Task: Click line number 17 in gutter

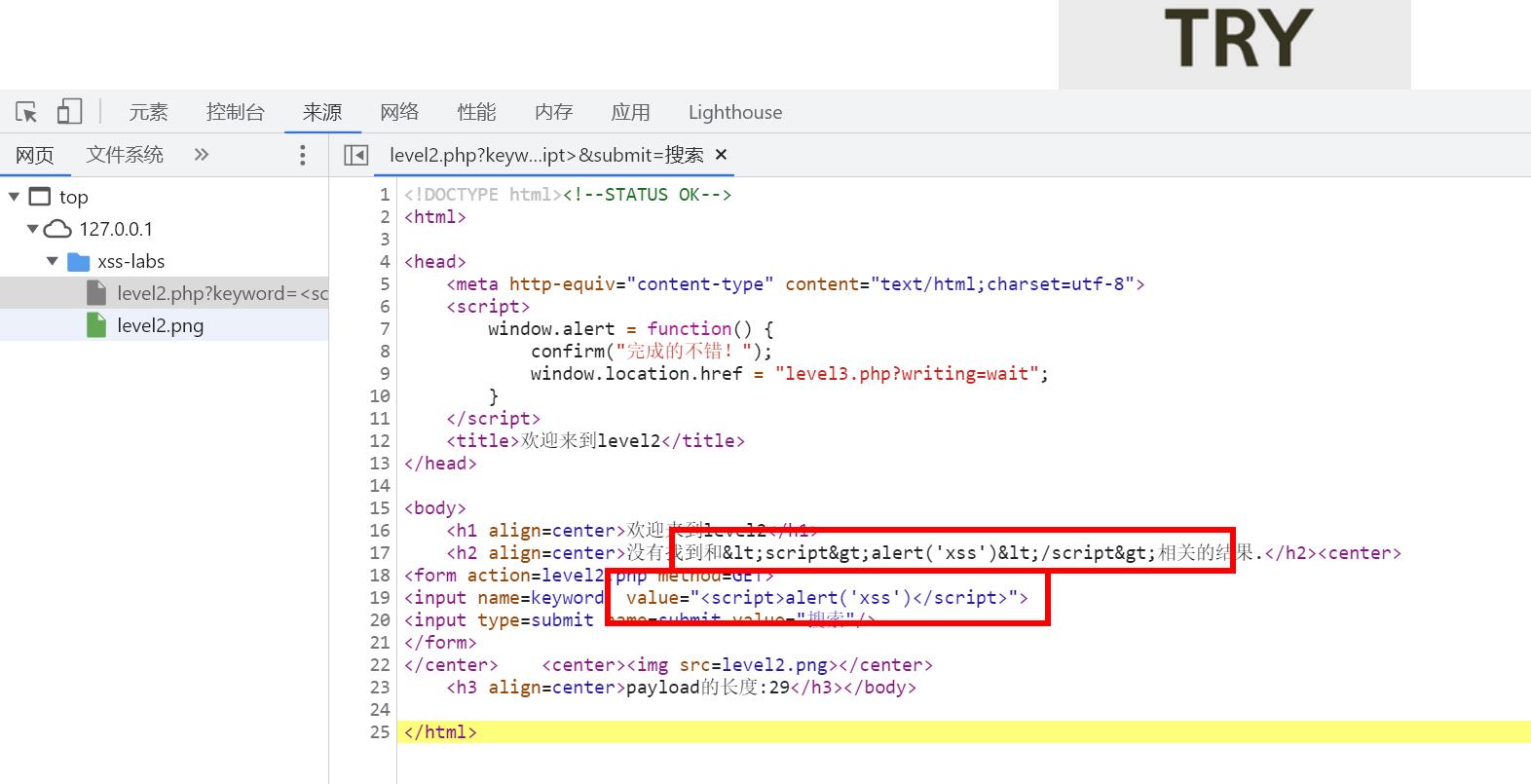Action: pyautogui.click(x=380, y=552)
